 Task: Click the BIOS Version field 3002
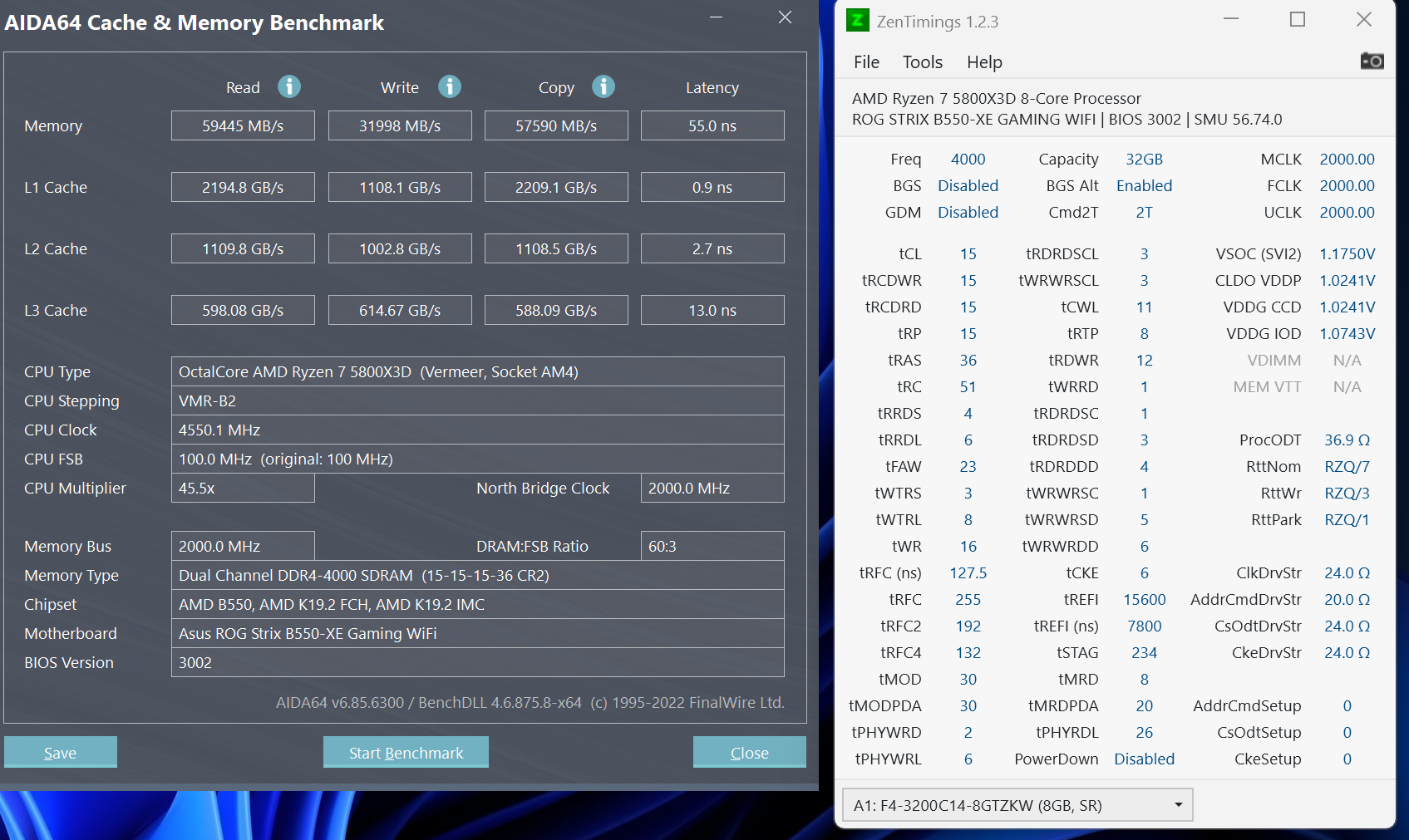tap(478, 662)
